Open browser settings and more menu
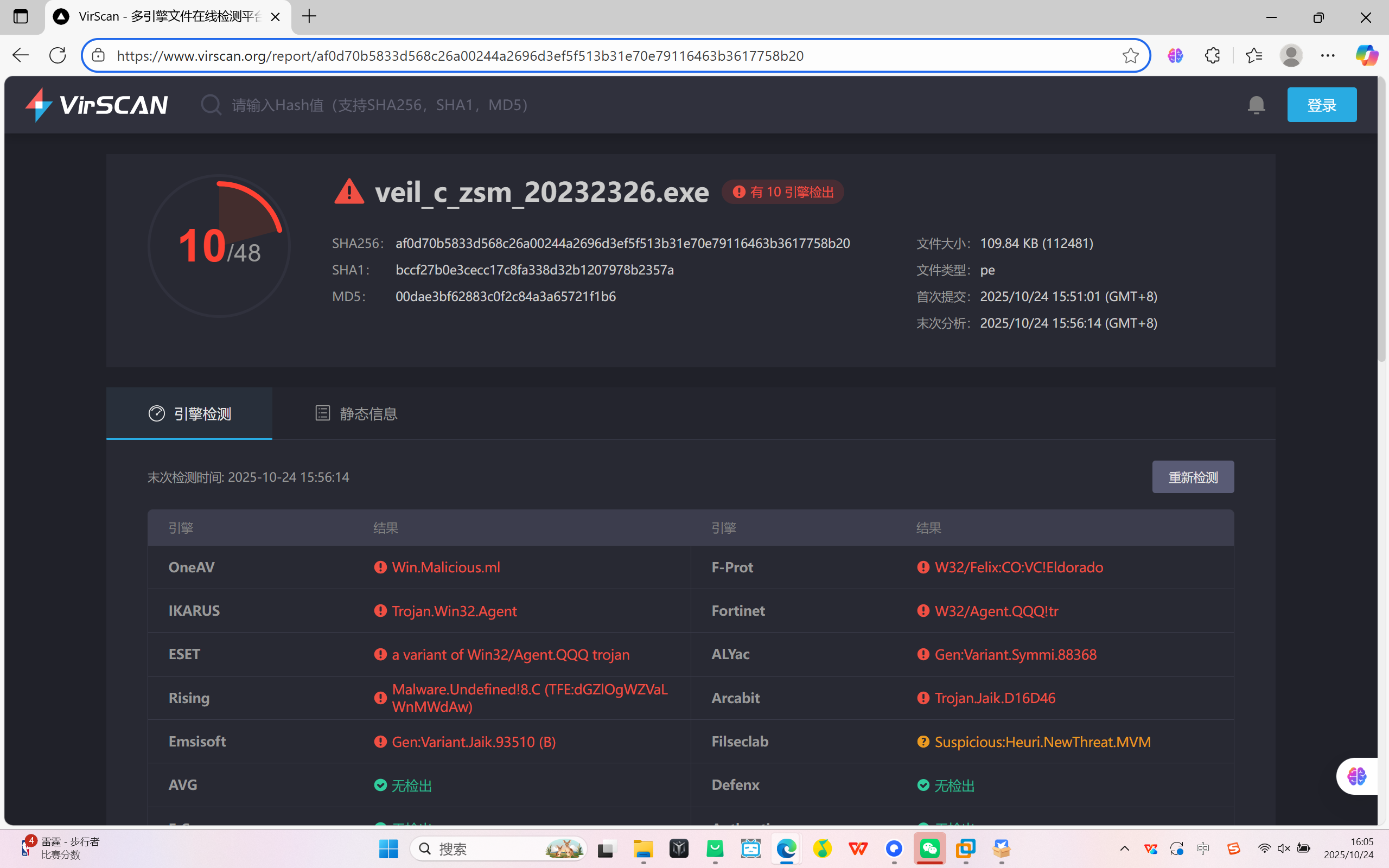Image resolution: width=1389 pixels, height=868 pixels. click(1328, 56)
